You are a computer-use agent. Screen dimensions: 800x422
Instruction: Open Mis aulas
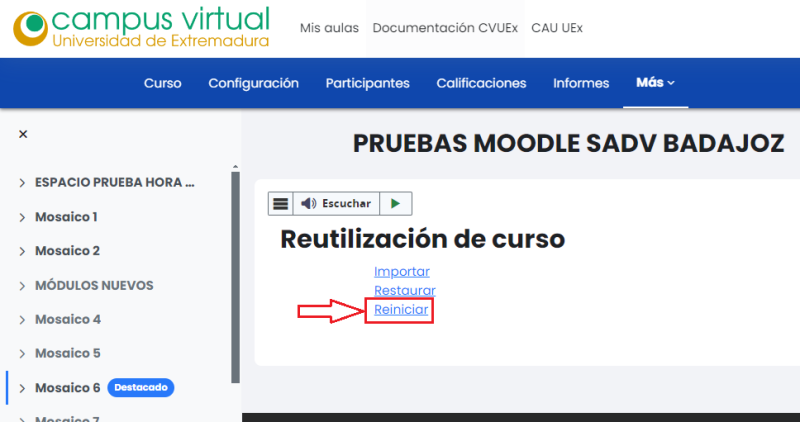pyautogui.click(x=329, y=28)
